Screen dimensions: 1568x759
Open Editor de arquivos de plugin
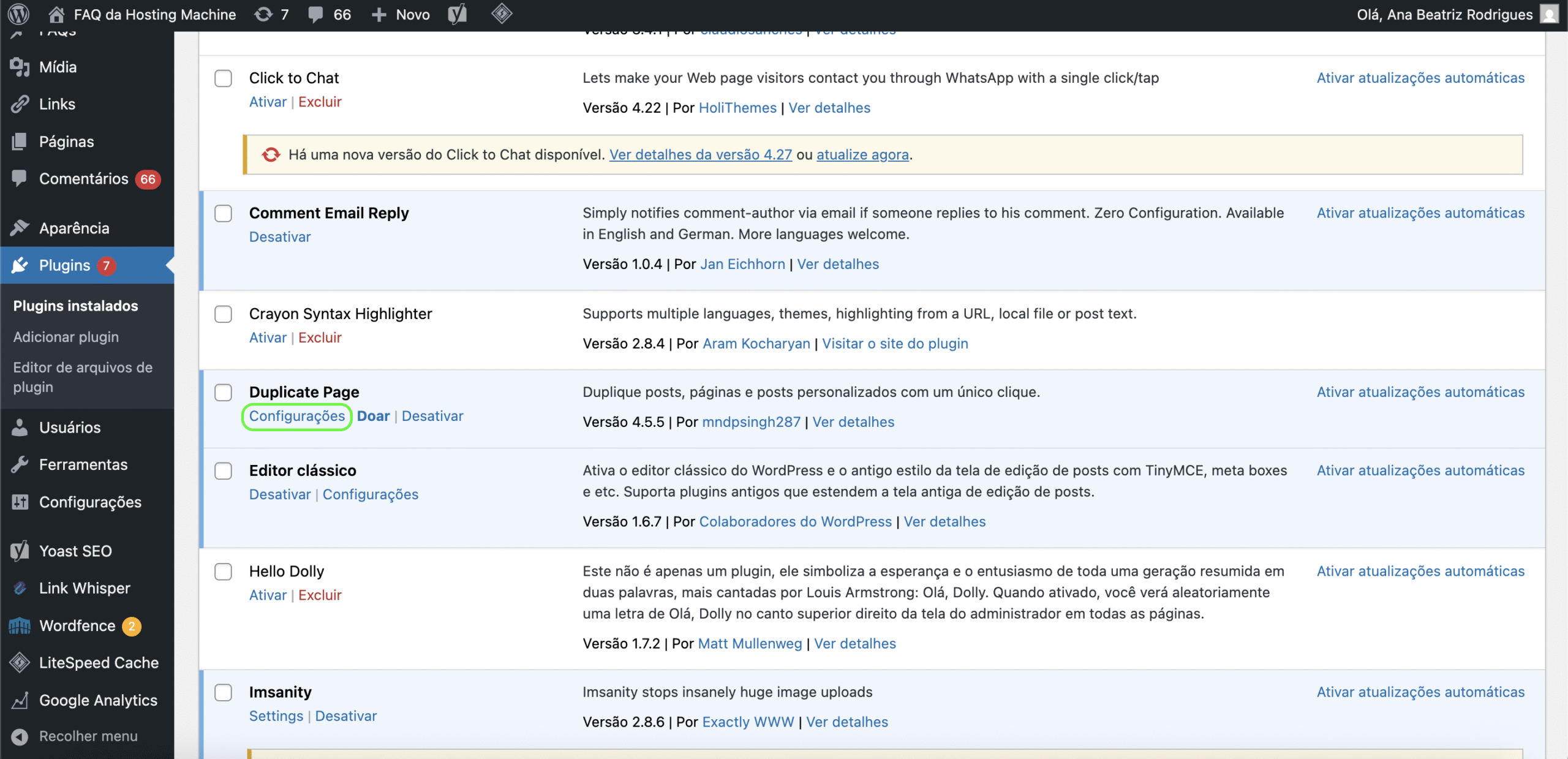coord(83,377)
